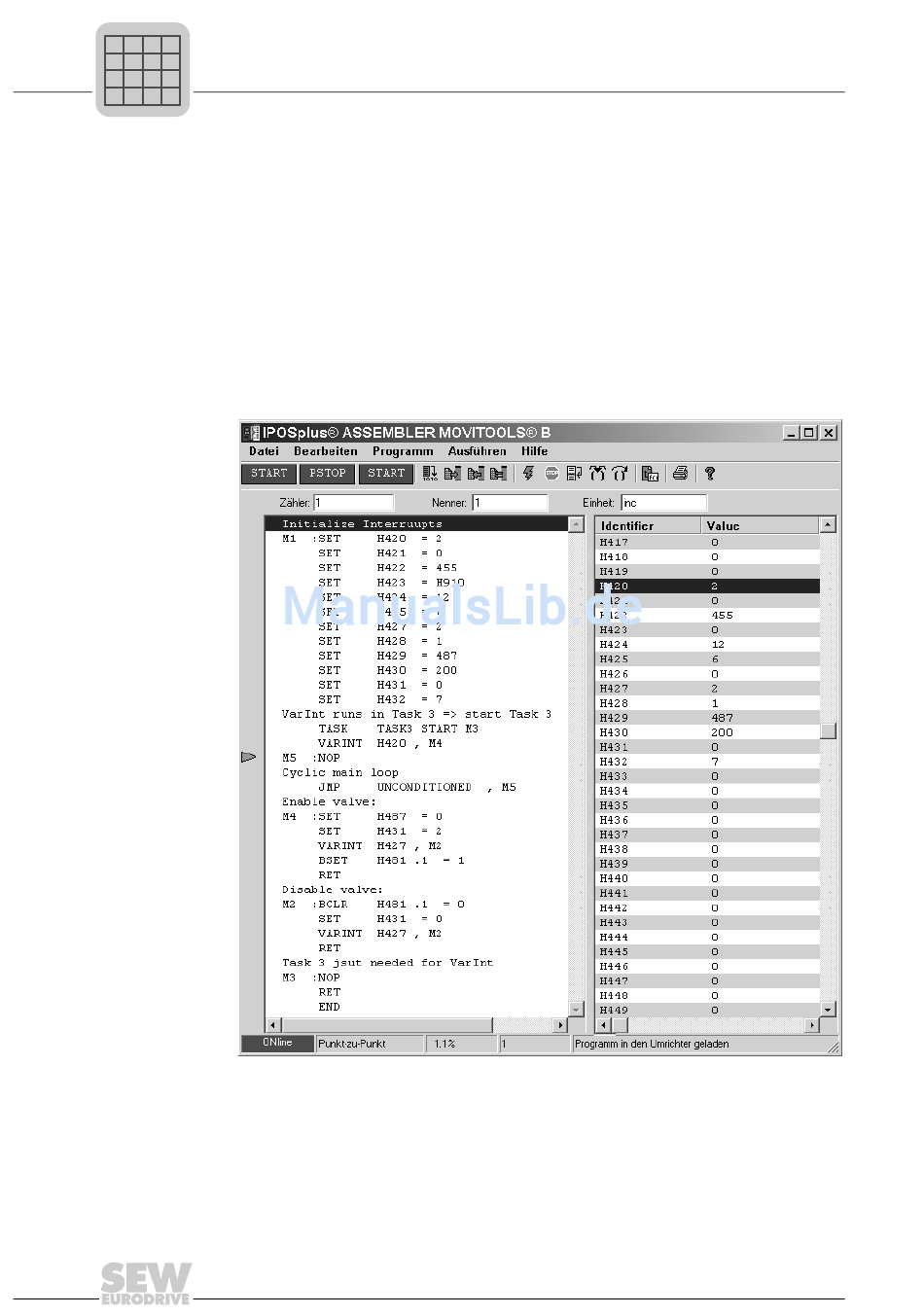
Task: Click the code panel's scroll-left arrow
Action: coord(273,1025)
